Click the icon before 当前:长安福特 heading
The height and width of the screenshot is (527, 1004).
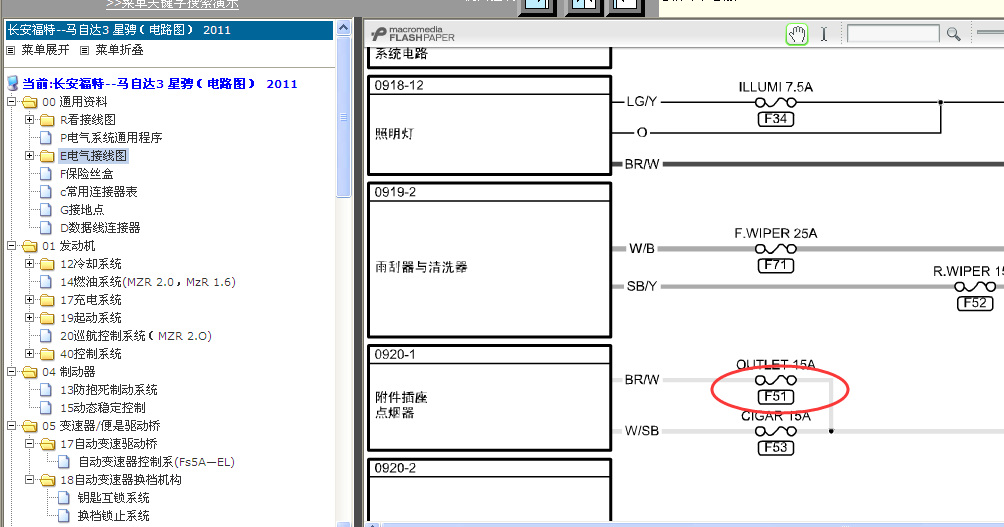click(x=13, y=83)
